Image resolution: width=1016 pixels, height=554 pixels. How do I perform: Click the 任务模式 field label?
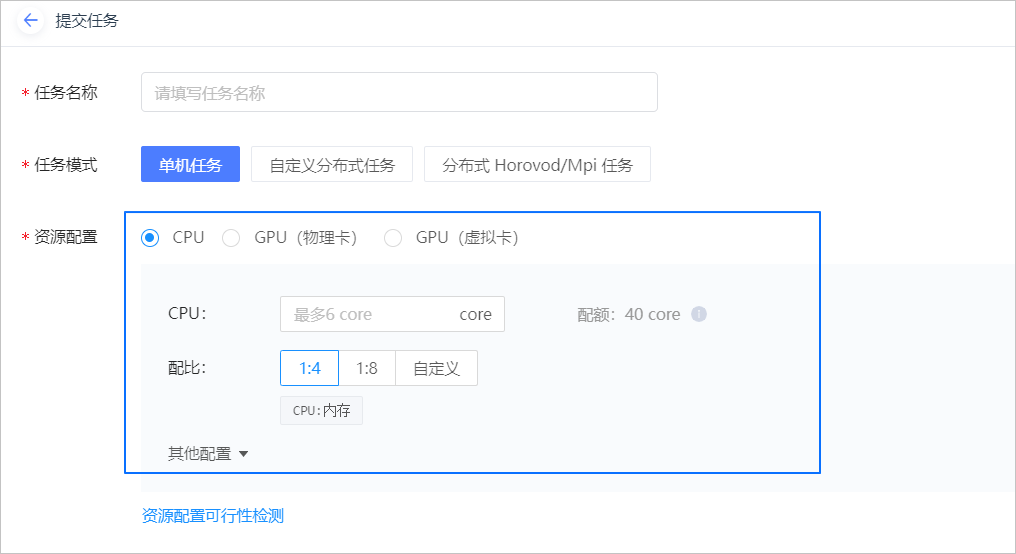(65, 165)
